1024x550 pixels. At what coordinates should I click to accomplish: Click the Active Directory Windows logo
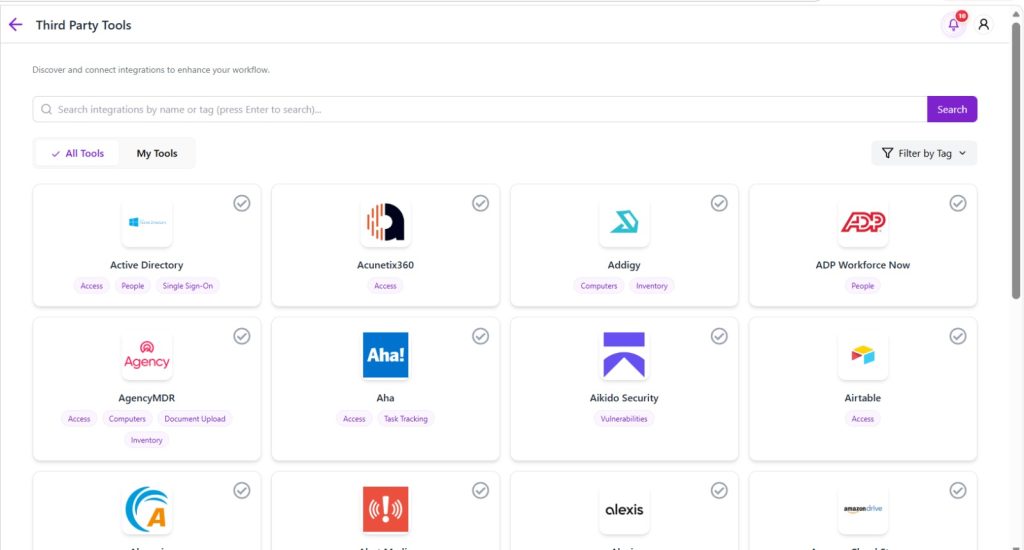[147, 222]
